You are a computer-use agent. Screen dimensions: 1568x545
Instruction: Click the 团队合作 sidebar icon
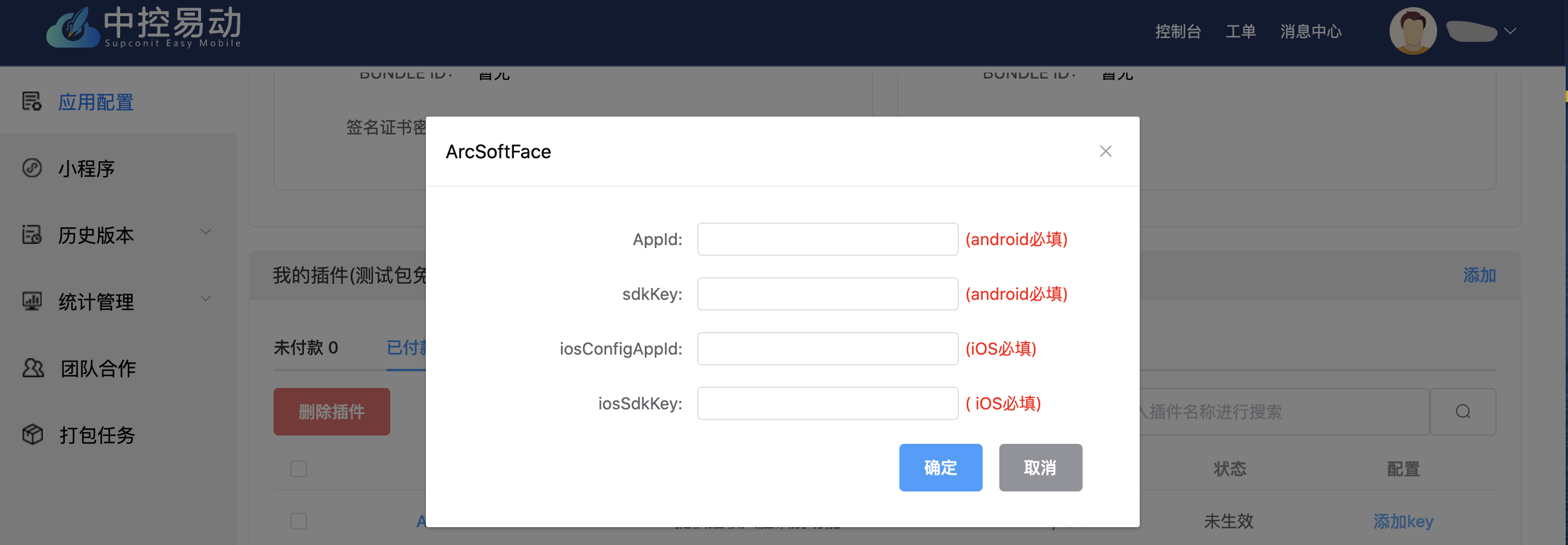(33, 368)
